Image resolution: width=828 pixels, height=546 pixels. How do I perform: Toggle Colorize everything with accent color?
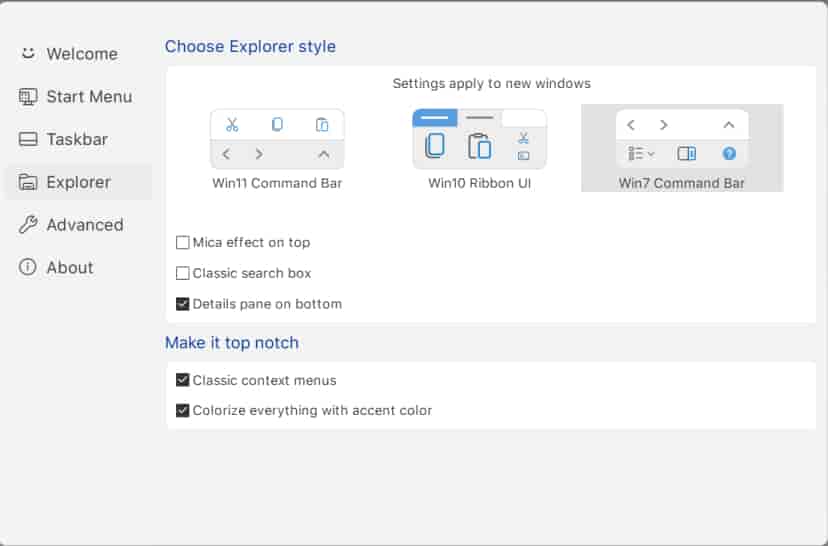pyautogui.click(x=183, y=410)
